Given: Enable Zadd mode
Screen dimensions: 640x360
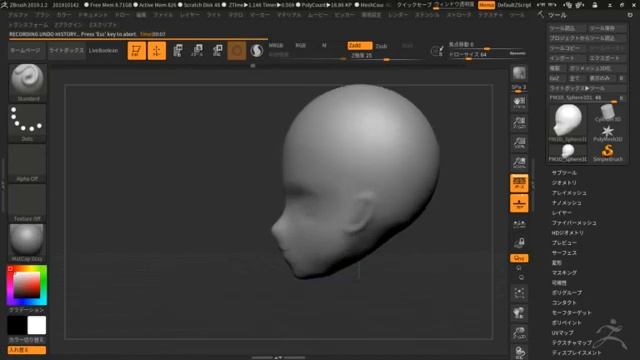Looking at the screenshot, I should 360,46.
